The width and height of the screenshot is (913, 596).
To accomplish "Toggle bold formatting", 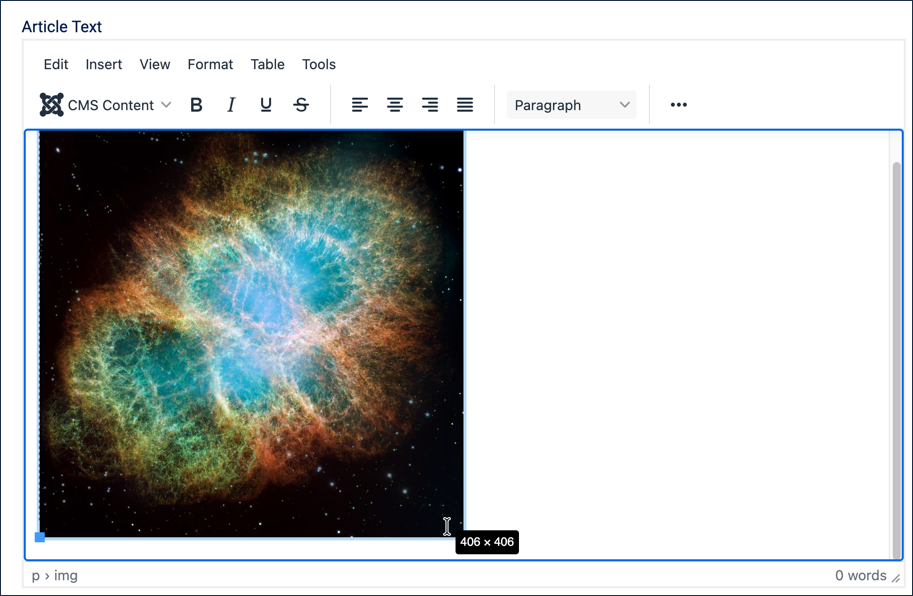I will tap(196, 105).
